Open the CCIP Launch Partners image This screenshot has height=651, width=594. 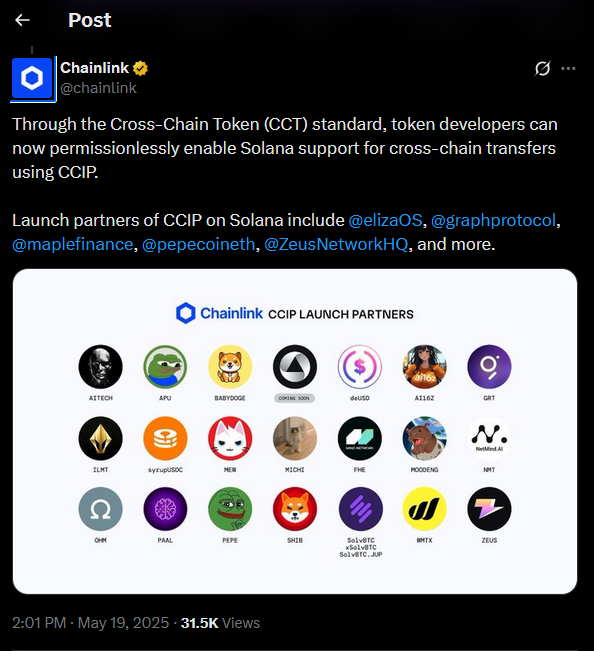(x=295, y=431)
